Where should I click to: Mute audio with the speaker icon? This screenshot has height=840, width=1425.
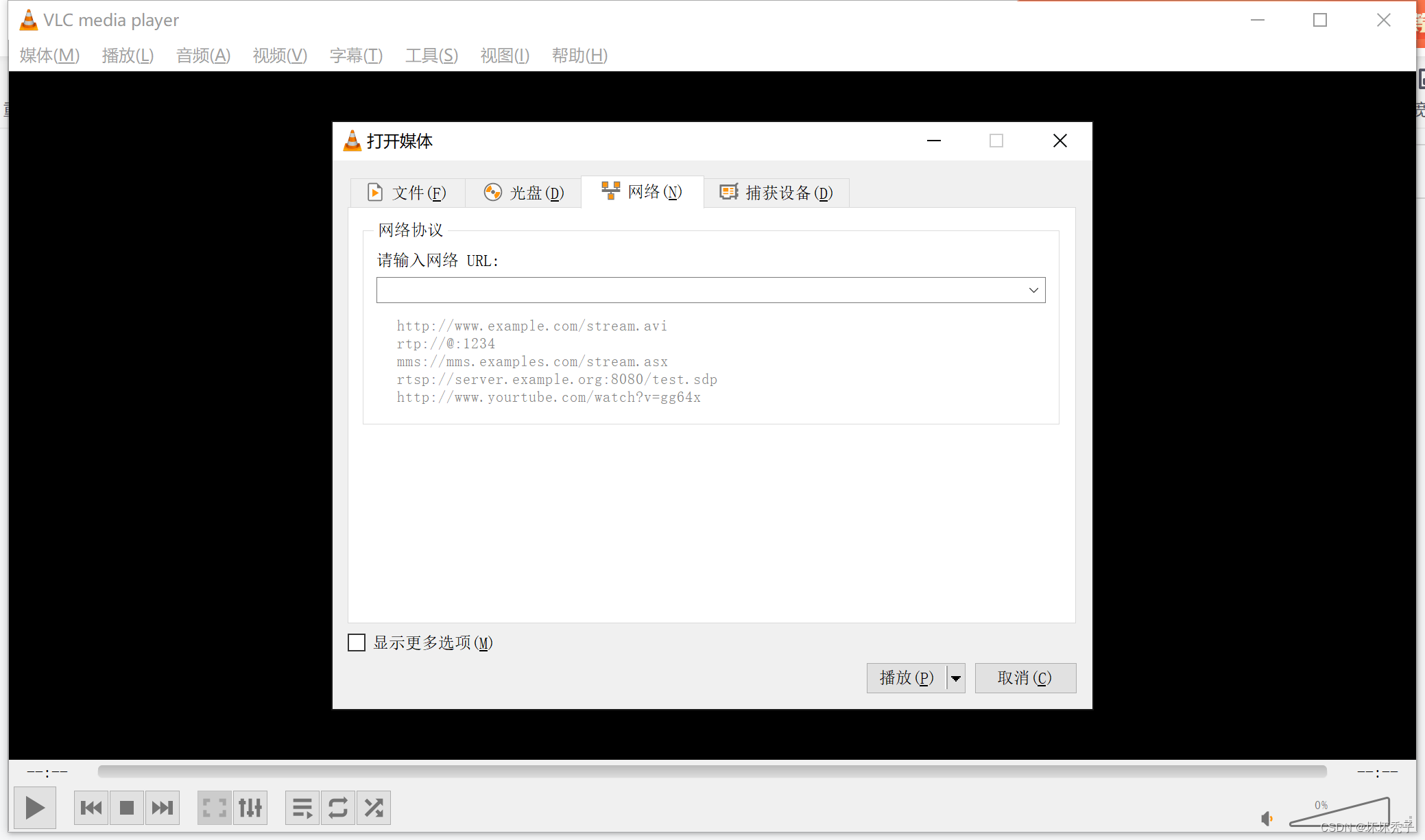[1266, 818]
